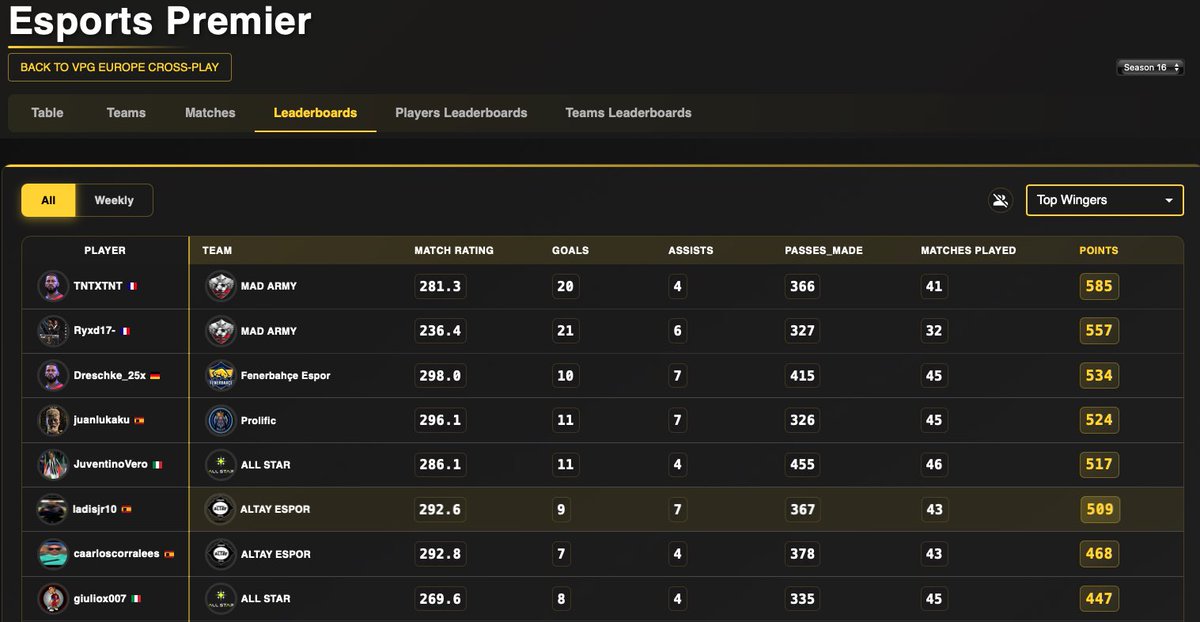1200x622 pixels.
Task: Click giuliox007 player avatar
Action: coord(53,598)
